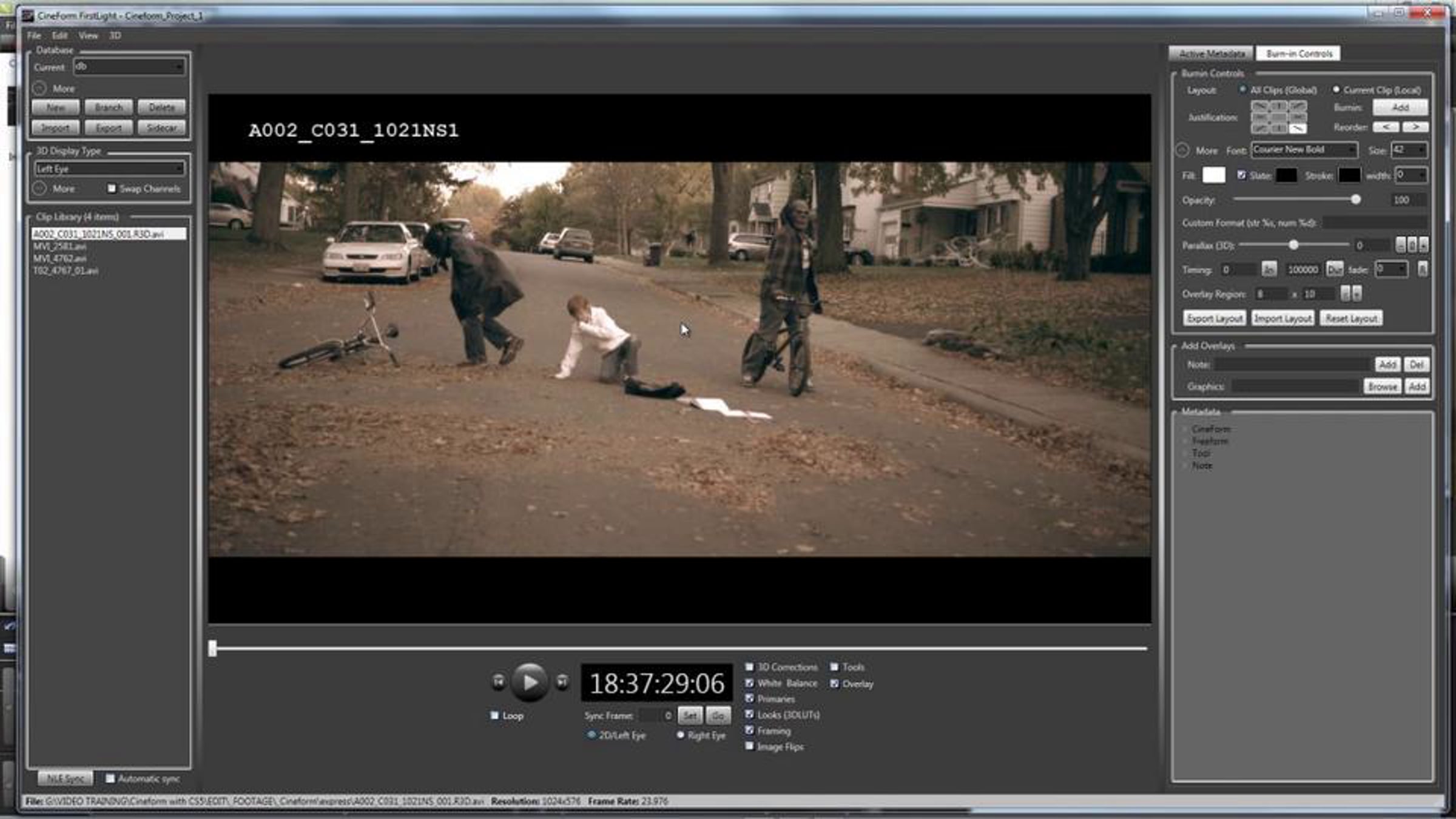Move burn-in earlier with Reorder left arrow

click(1386, 127)
